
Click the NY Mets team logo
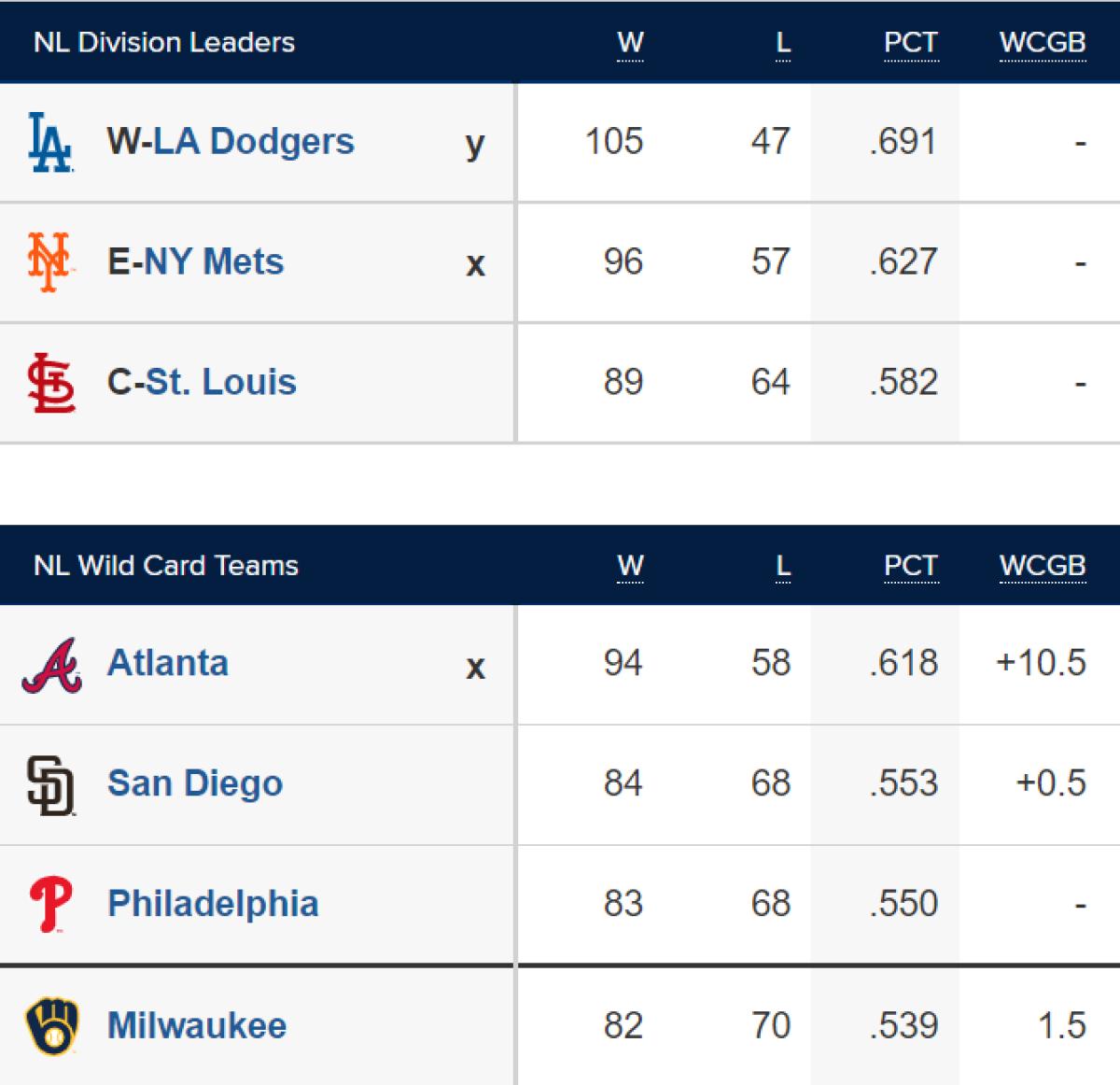pos(49,261)
